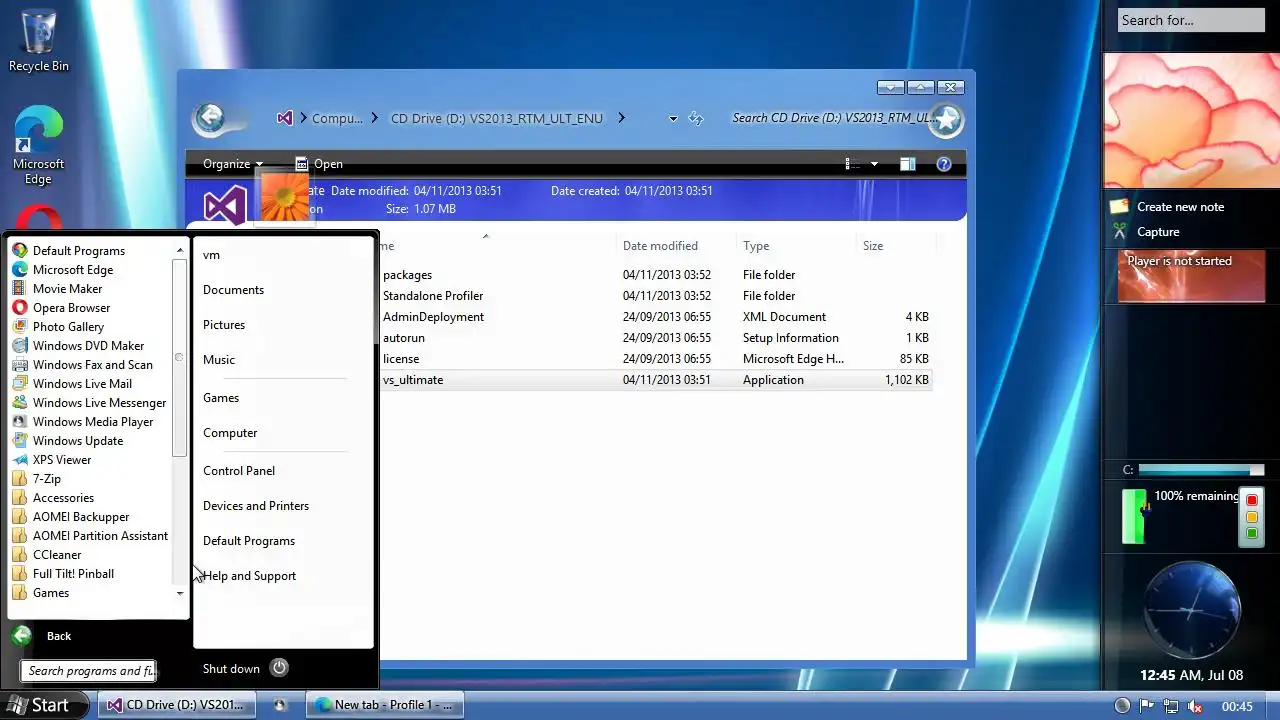Image resolution: width=1280 pixels, height=720 pixels.
Task: Click the Visual Studio icon in address bar
Action: click(284, 118)
